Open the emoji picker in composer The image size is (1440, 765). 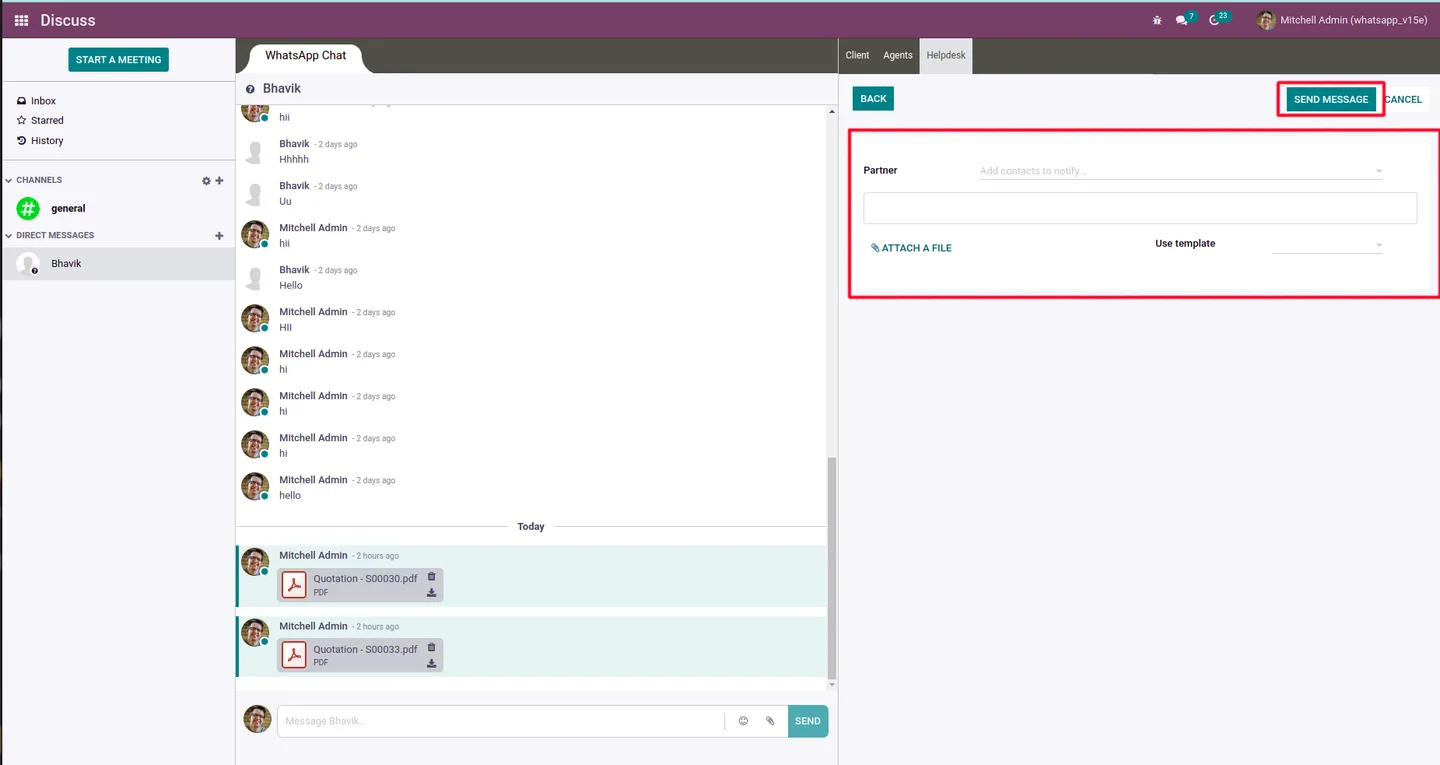(743, 721)
